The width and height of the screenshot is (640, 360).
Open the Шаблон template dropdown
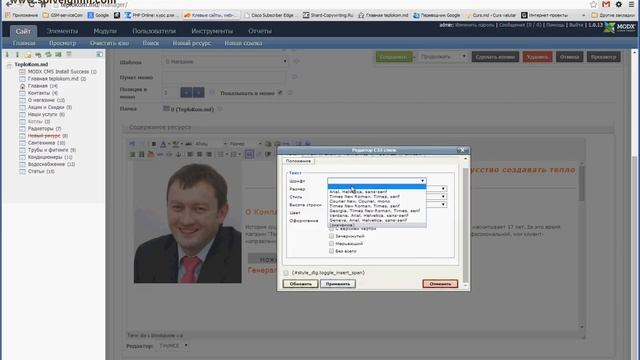pyautogui.click(x=225, y=62)
